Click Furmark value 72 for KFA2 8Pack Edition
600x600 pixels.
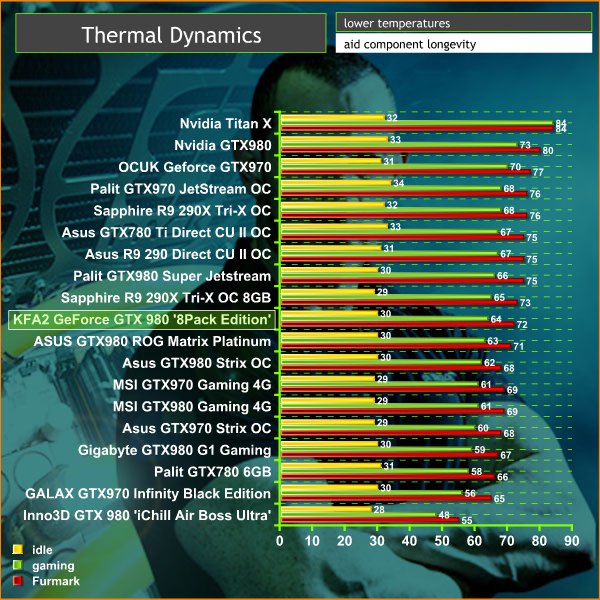522,325
